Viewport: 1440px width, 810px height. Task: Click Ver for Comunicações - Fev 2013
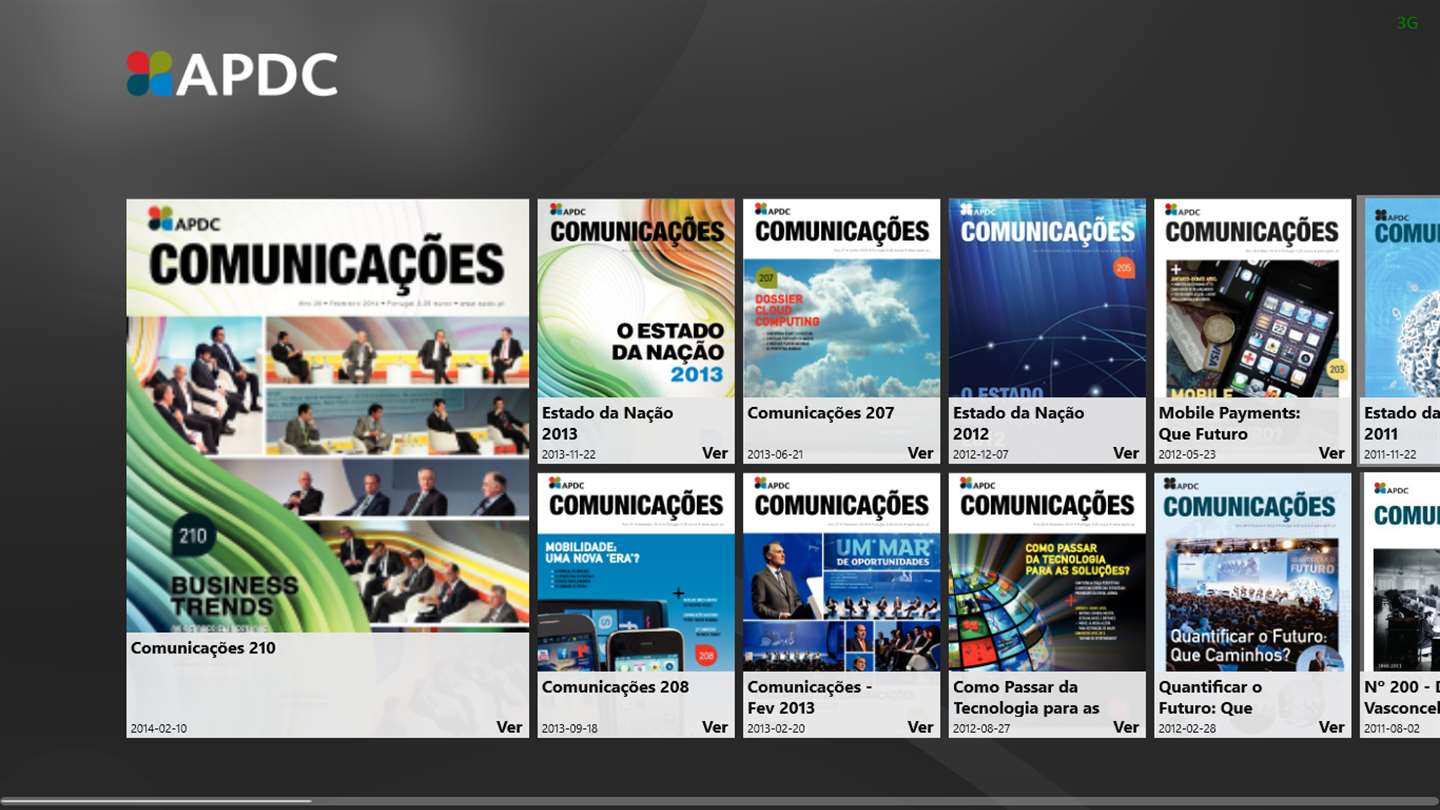[920, 727]
